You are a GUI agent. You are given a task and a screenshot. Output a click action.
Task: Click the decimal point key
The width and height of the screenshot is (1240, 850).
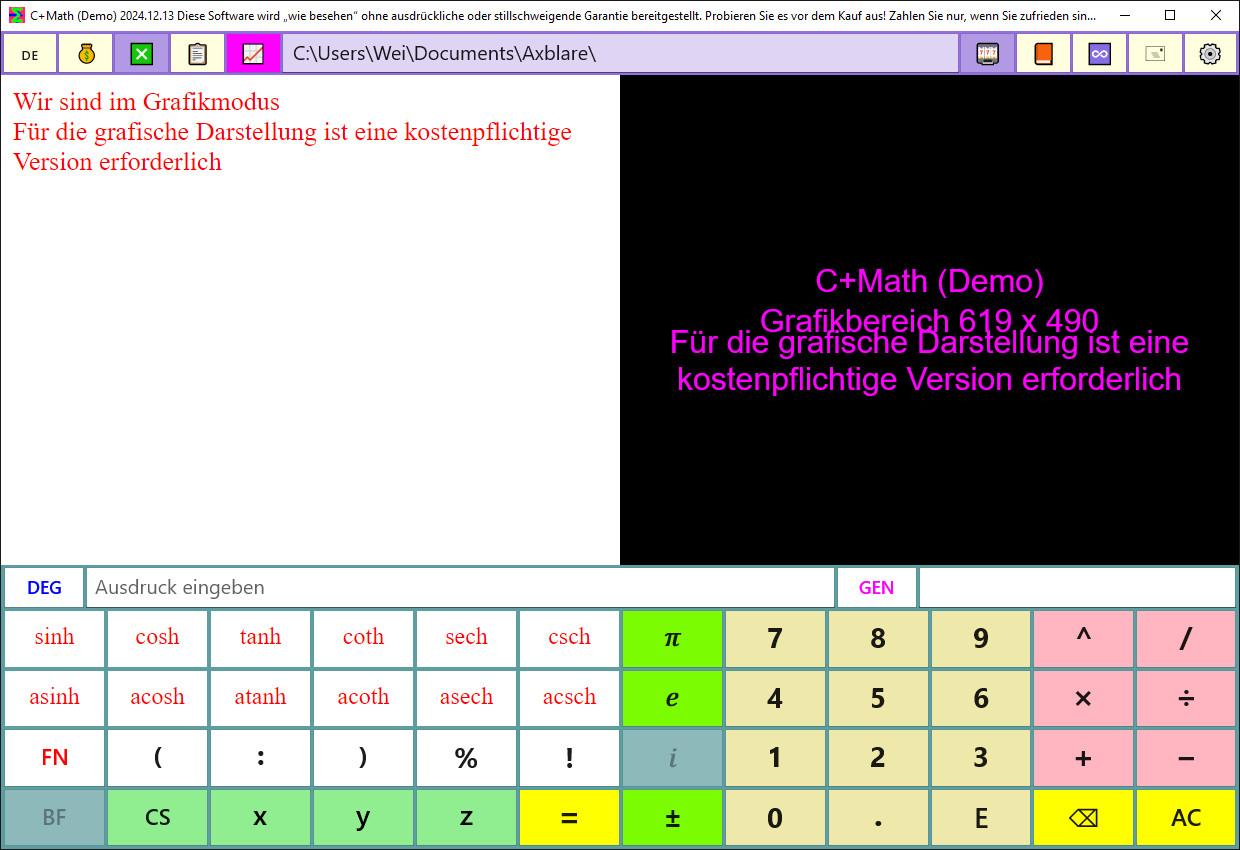pyautogui.click(x=878, y=818)
